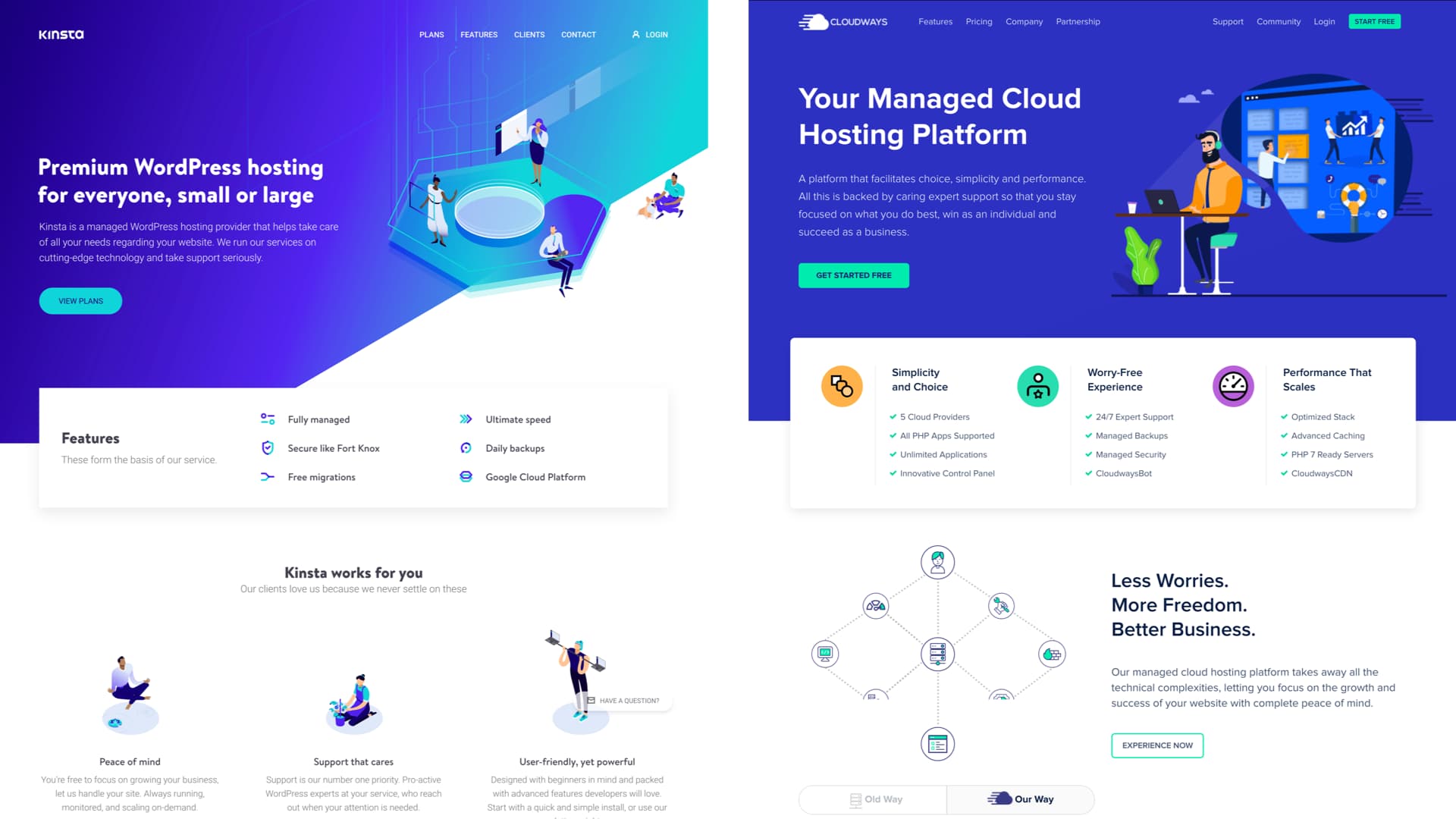Click the Performance That Scales icon

[1233, 386]
